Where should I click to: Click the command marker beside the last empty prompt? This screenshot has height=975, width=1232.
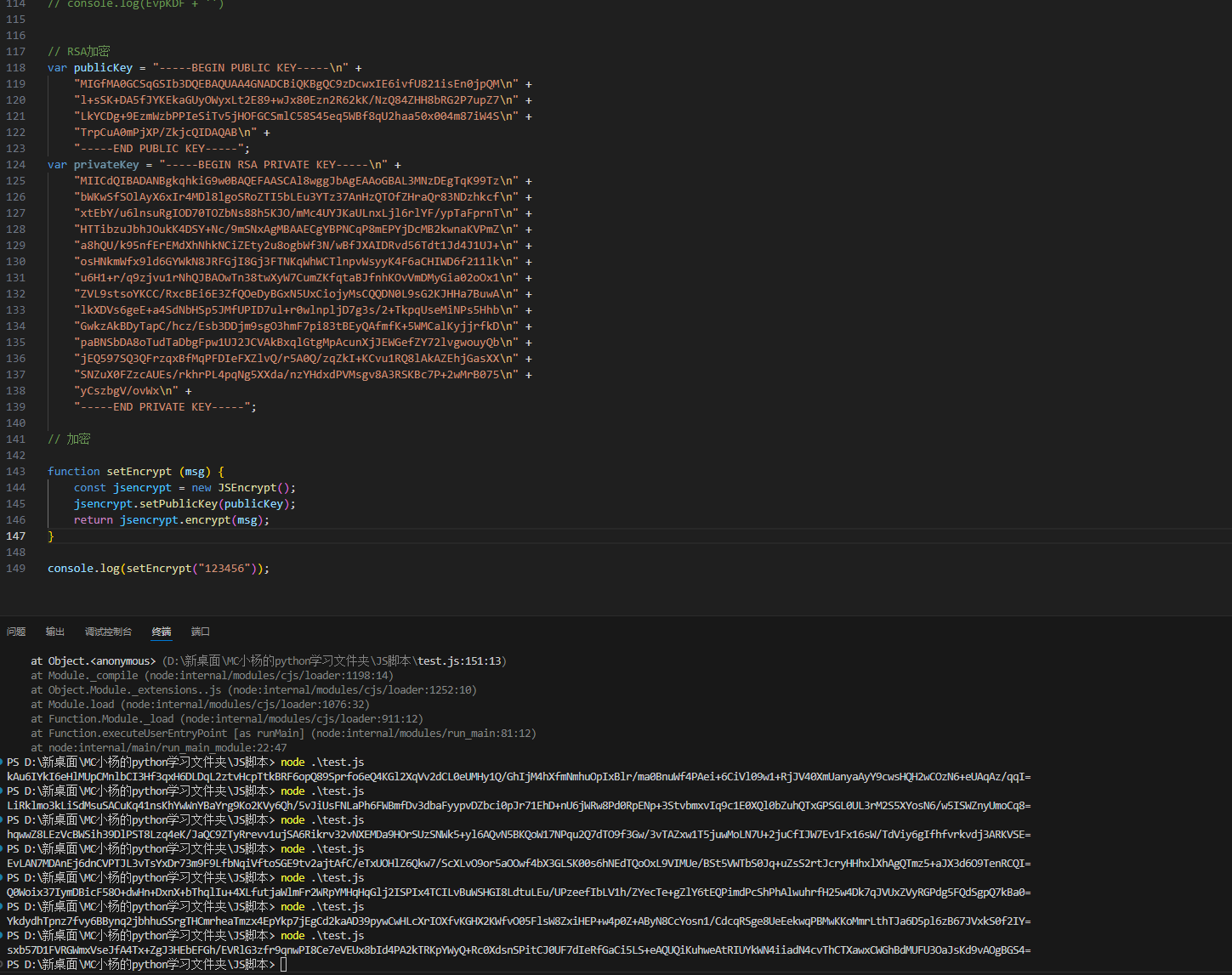[x=3, y=965]
